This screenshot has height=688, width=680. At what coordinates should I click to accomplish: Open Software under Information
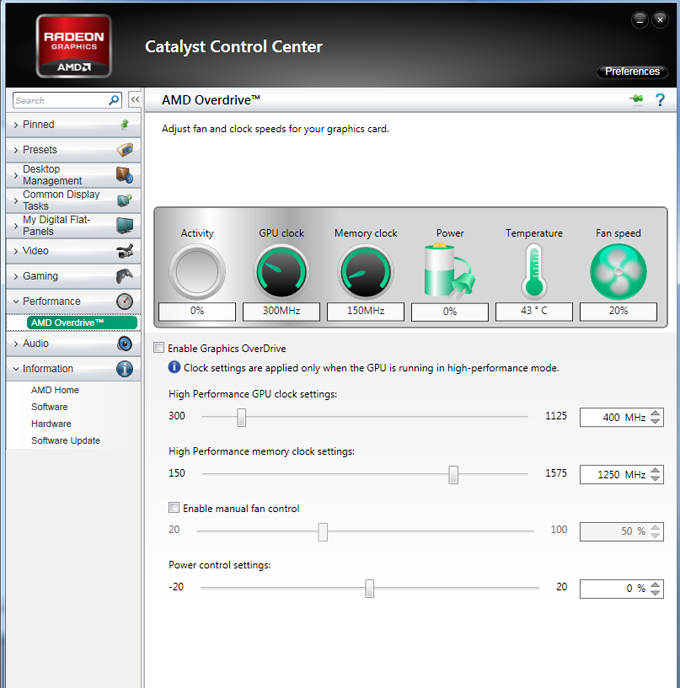[50, 407]
